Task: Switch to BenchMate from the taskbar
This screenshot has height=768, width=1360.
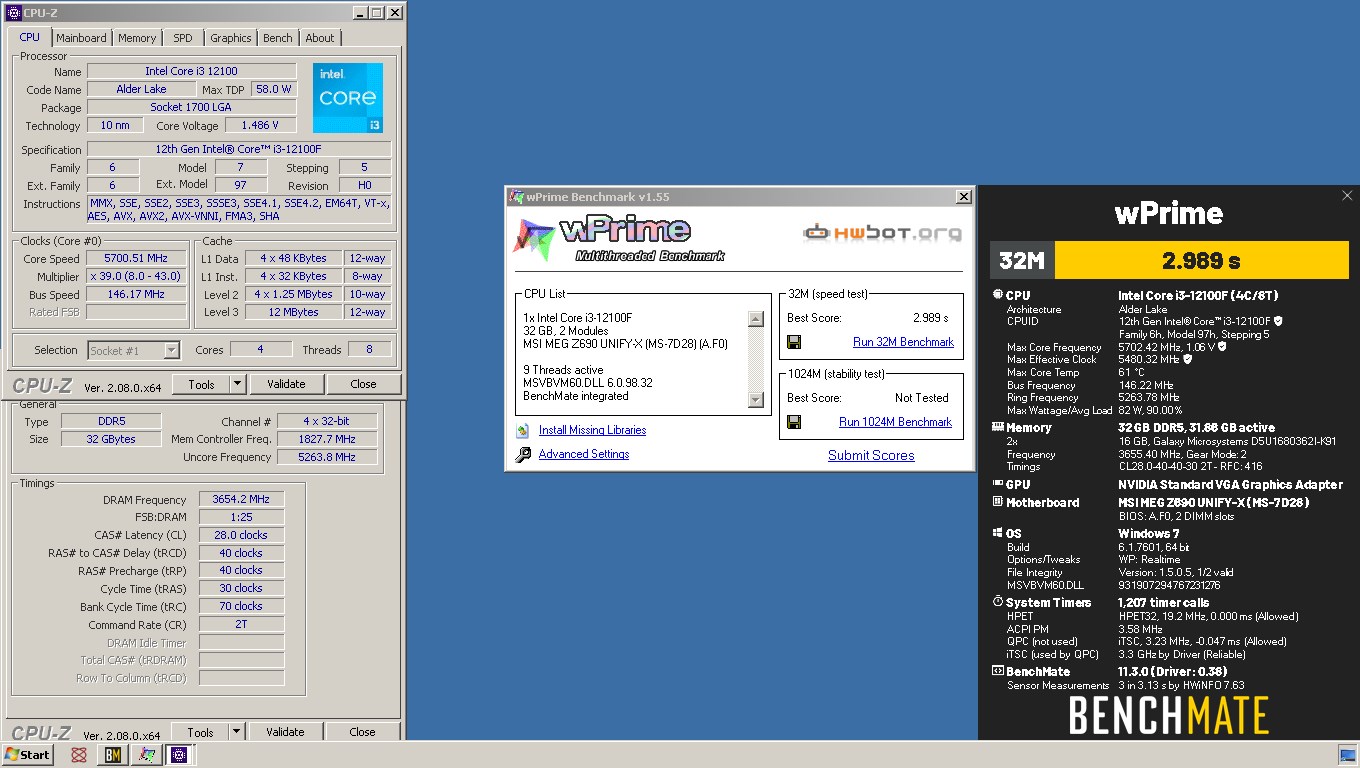Action: [x=113, y=755]
